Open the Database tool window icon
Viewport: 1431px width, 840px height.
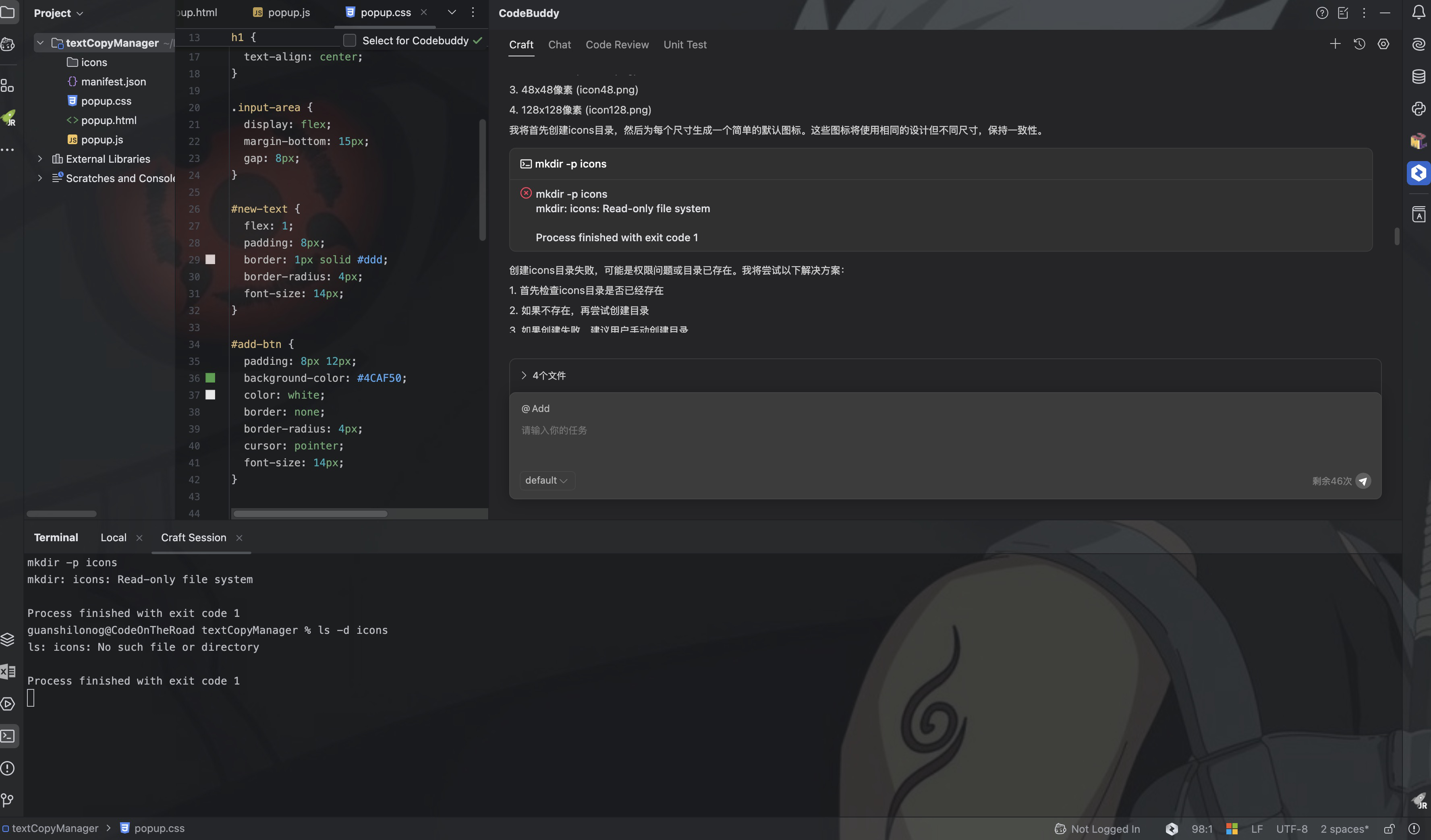(1418, 76)
